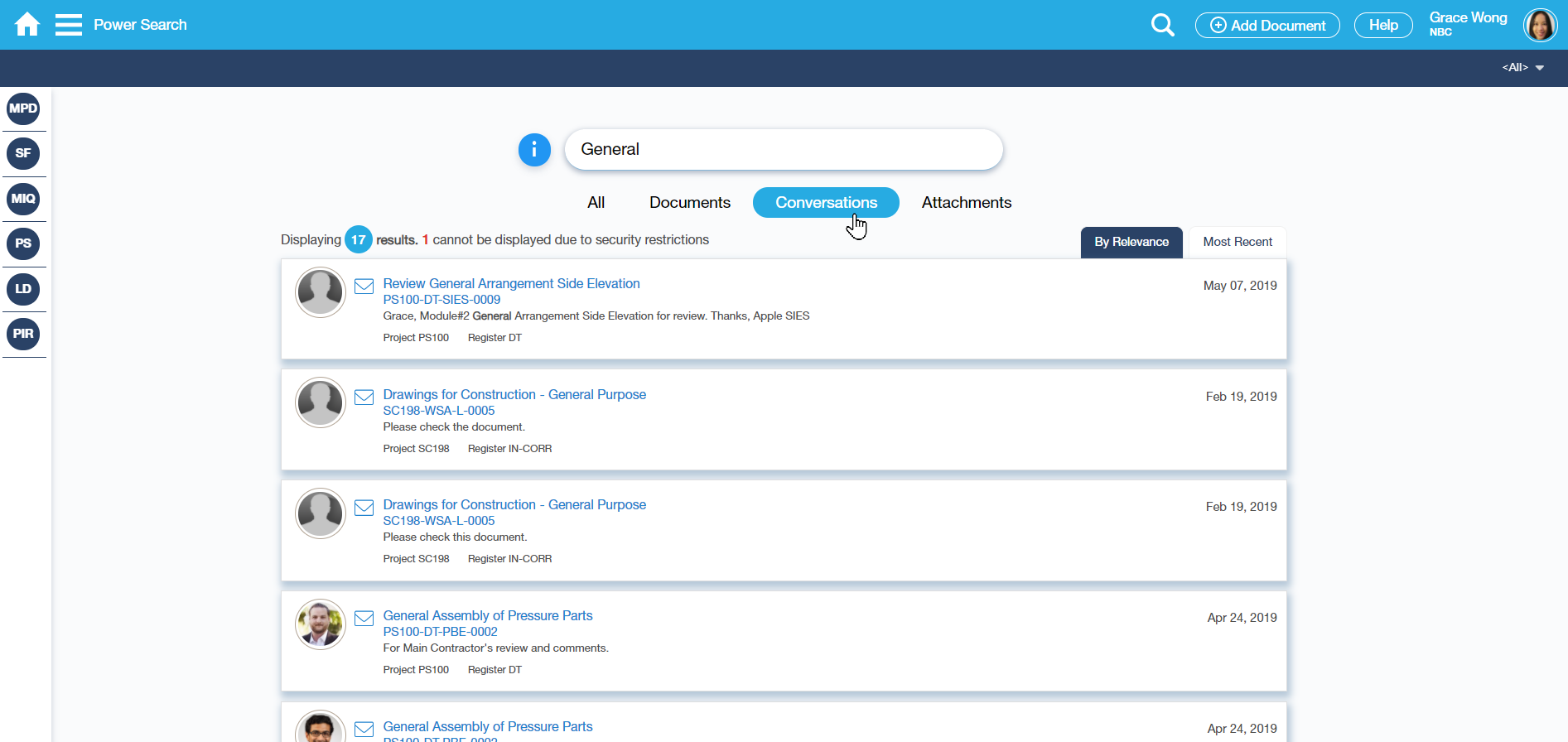Open the MPD sidebar module

tap(23, 108)
